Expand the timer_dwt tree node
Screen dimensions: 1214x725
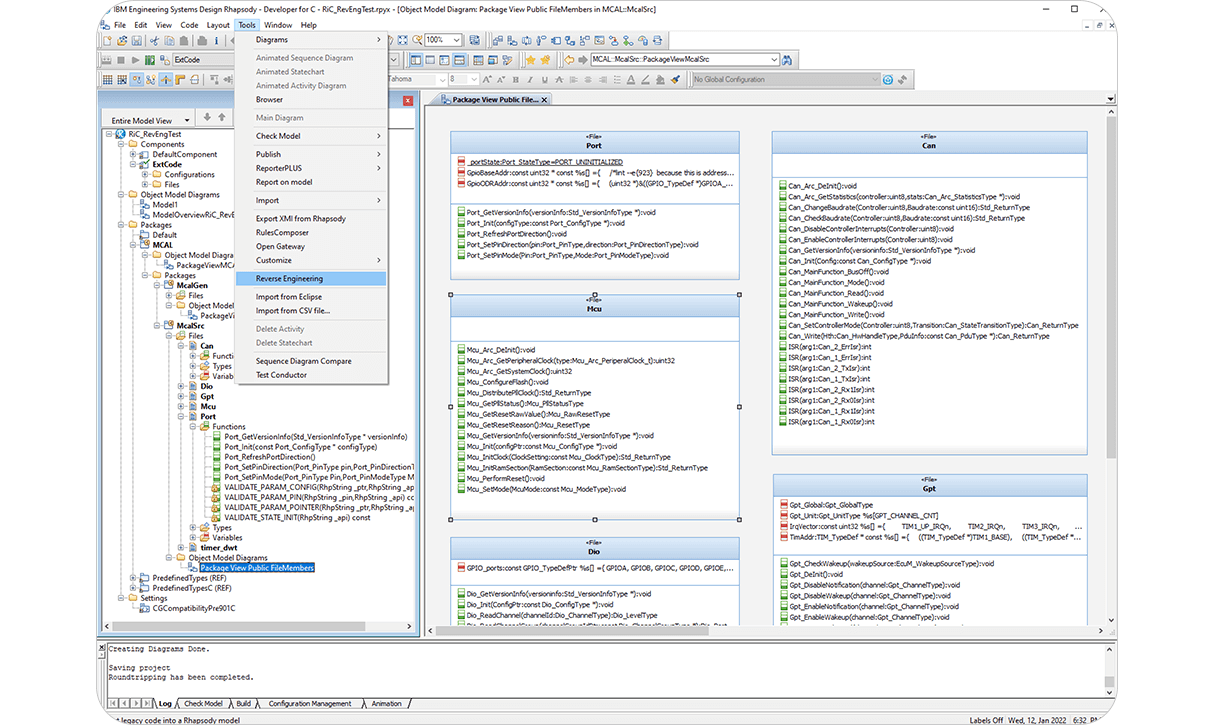181,547
